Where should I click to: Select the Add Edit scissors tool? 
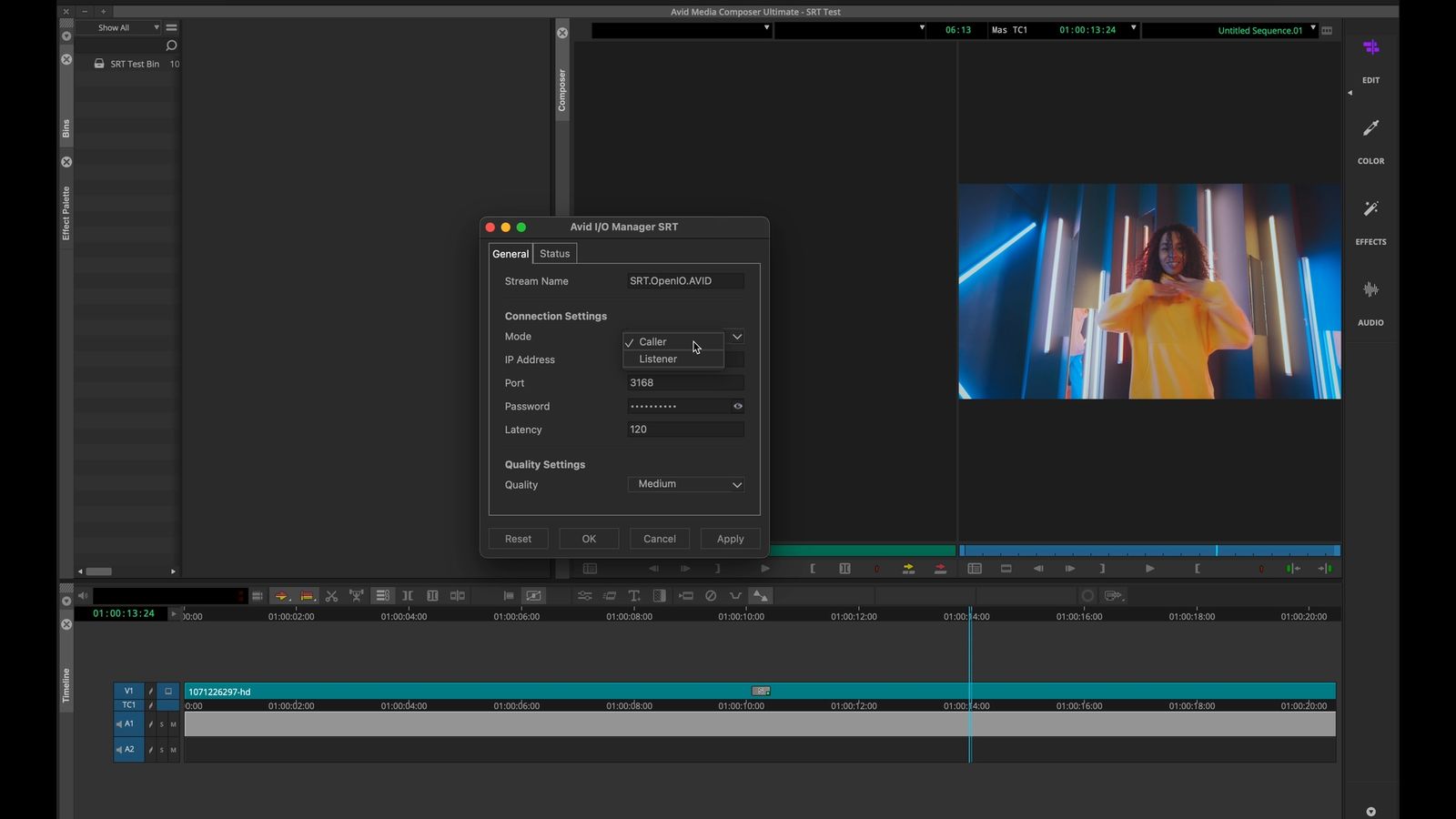click(x=331, y=595)
